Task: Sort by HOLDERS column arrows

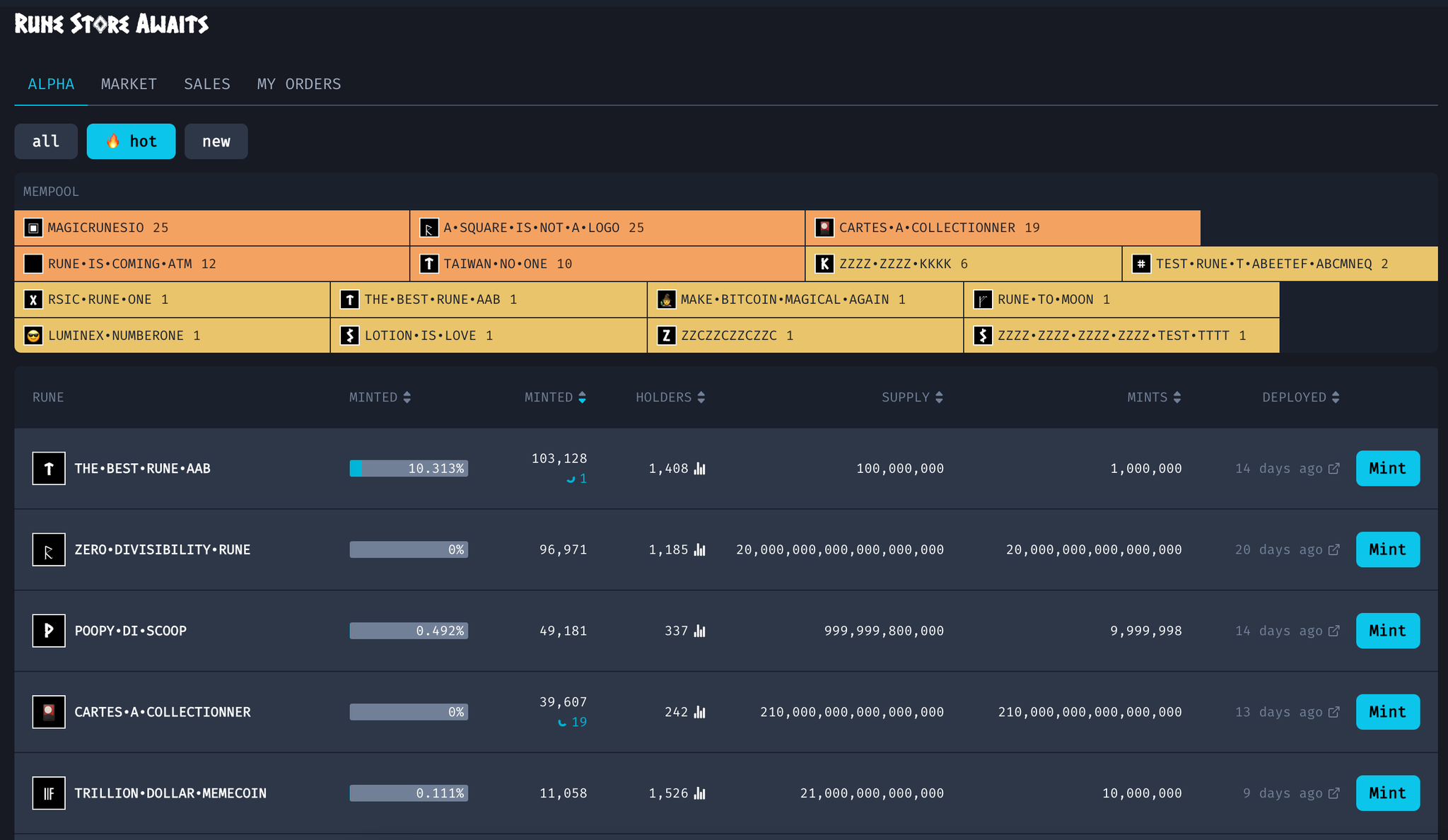Action: pos(701,397)
